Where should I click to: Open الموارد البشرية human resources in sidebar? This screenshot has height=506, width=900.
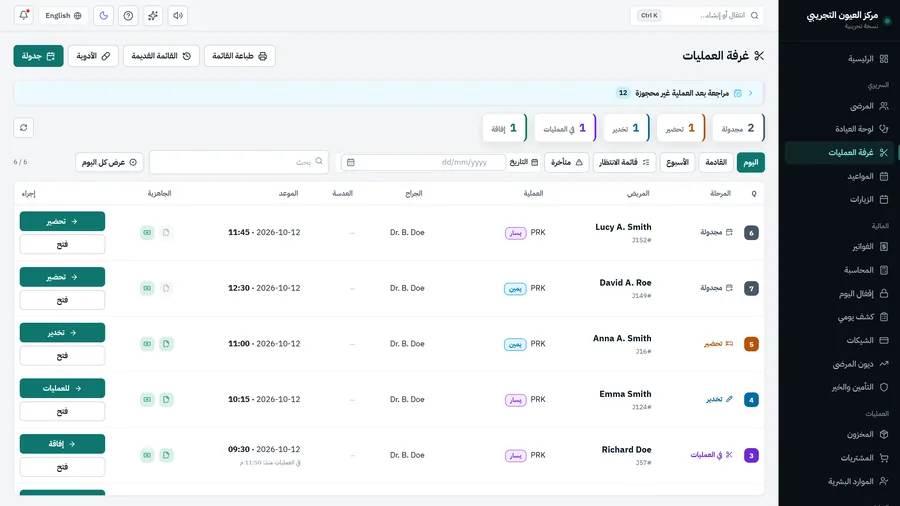839,481
